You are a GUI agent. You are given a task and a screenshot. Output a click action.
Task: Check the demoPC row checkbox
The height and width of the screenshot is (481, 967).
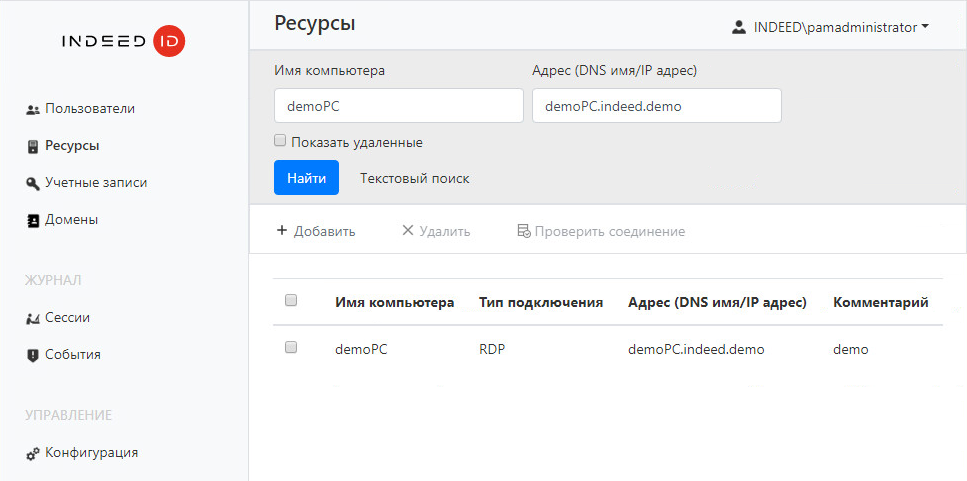pos(291,348)
